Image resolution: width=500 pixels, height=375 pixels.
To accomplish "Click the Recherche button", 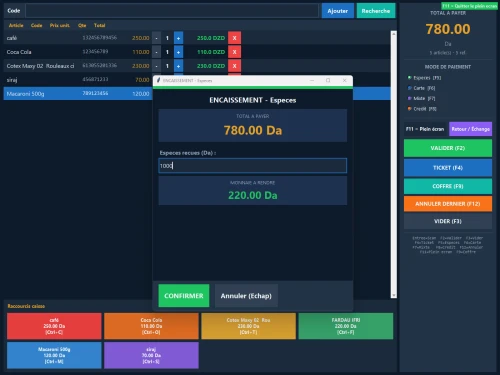I will click(x=376, y=11).
